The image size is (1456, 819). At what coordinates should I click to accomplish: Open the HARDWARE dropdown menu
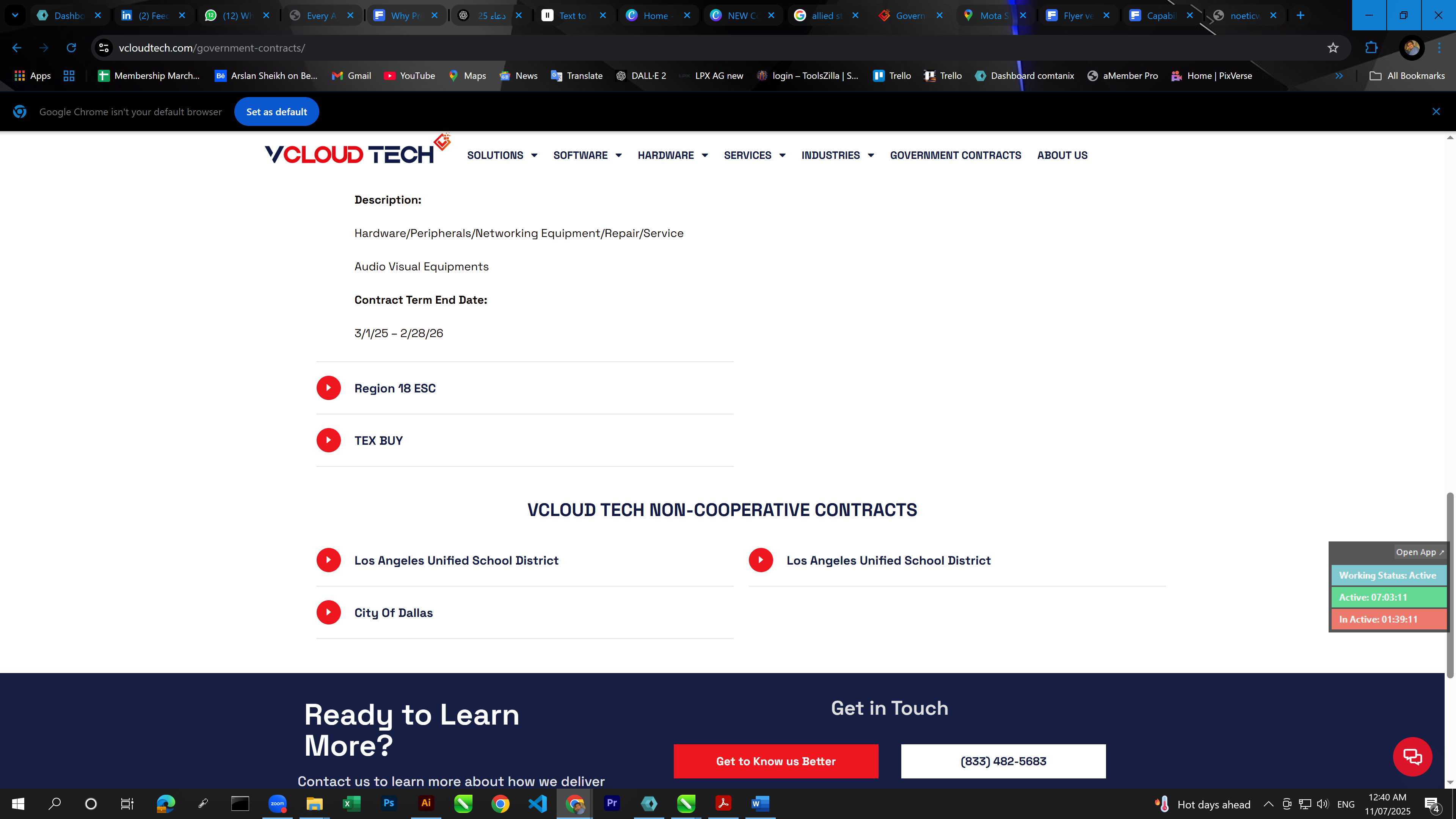pyautogui.click(x=673, y=155)
